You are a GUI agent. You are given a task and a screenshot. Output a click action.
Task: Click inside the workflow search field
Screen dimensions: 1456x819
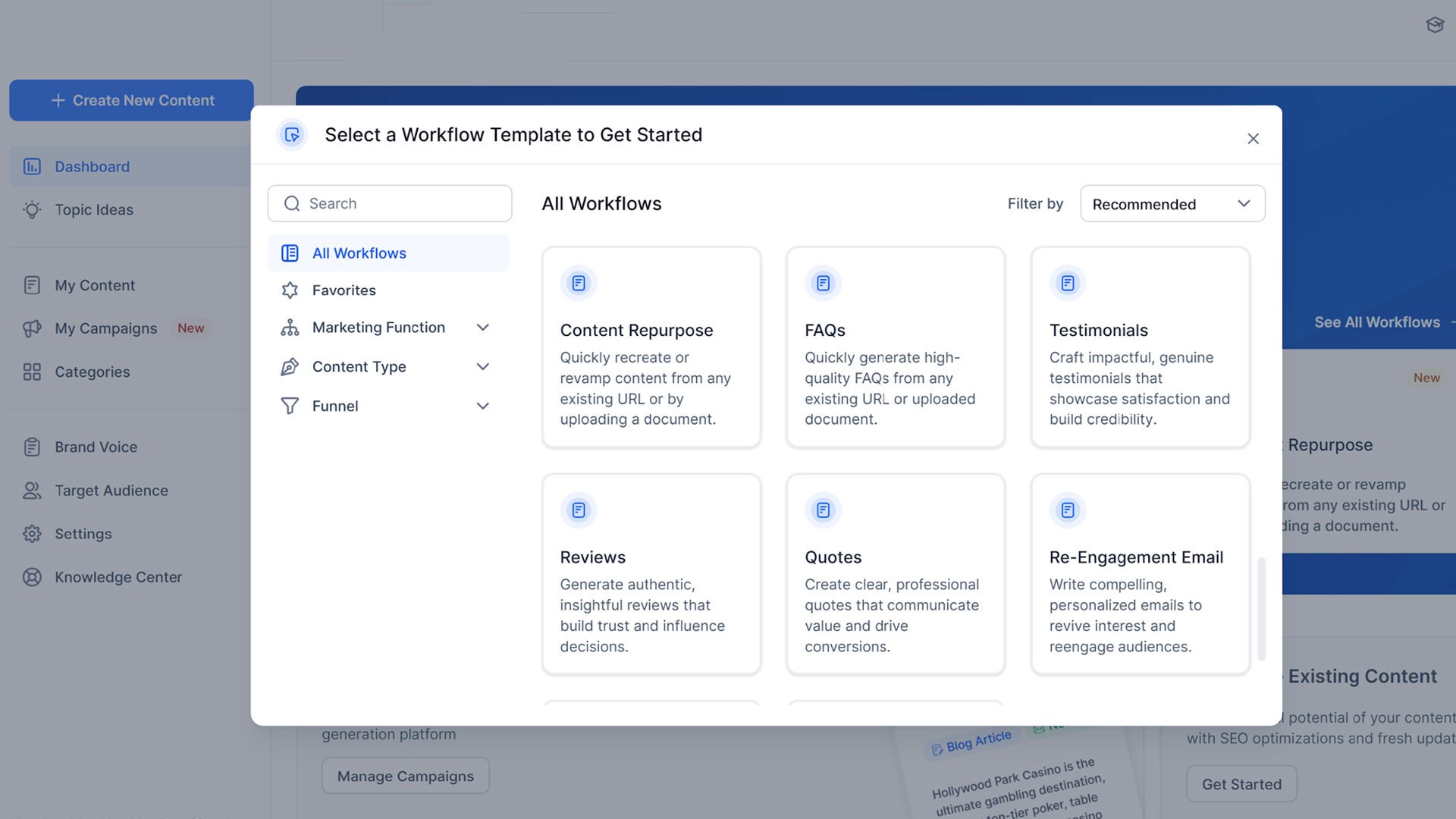pos(389,202)
